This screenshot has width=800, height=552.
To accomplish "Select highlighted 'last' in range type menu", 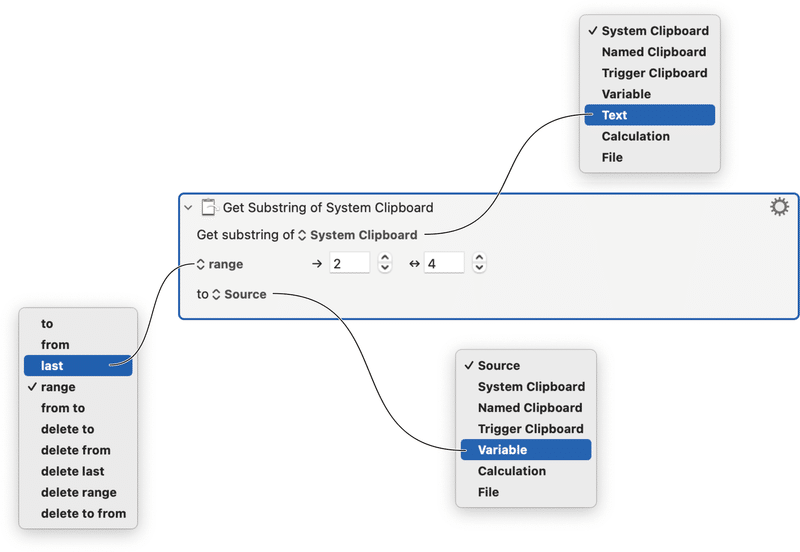I will pos(78,366).
